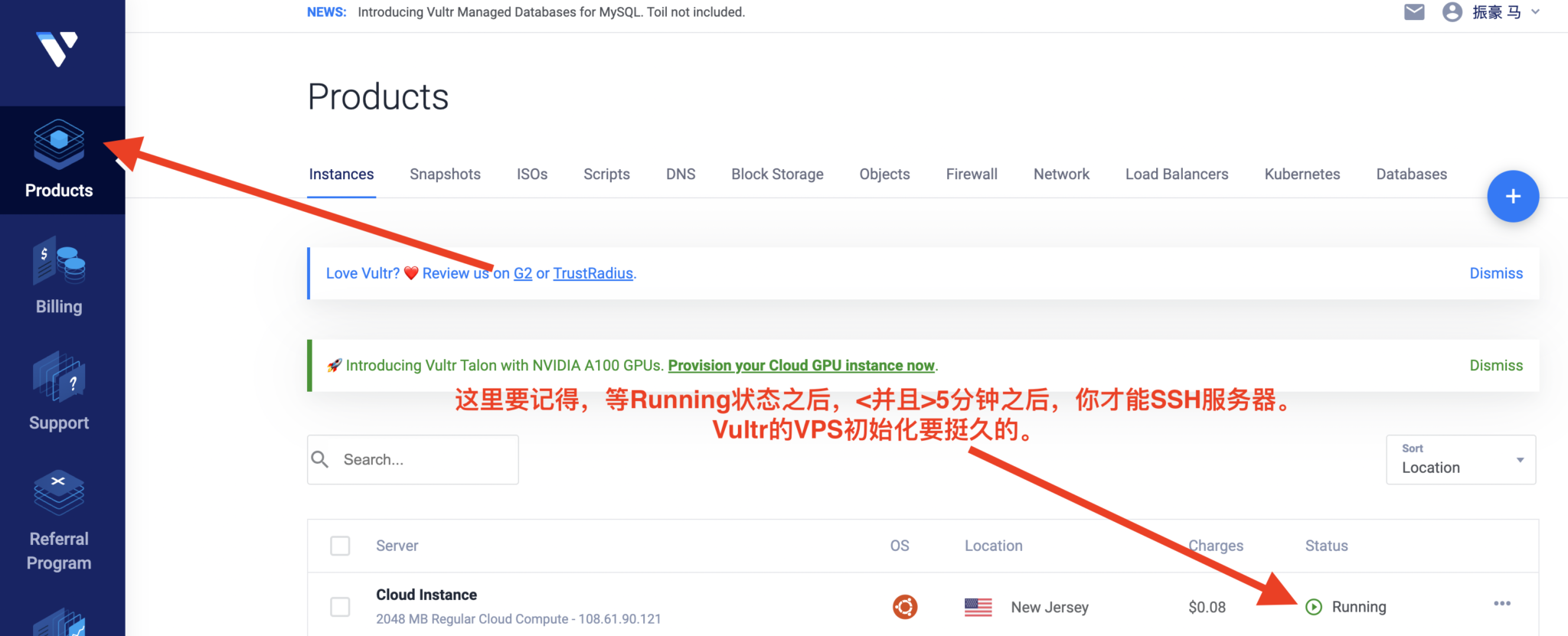The width and height of the screenshot is (1568, 636).
Task: Click the OS column header
Action: 900,546
